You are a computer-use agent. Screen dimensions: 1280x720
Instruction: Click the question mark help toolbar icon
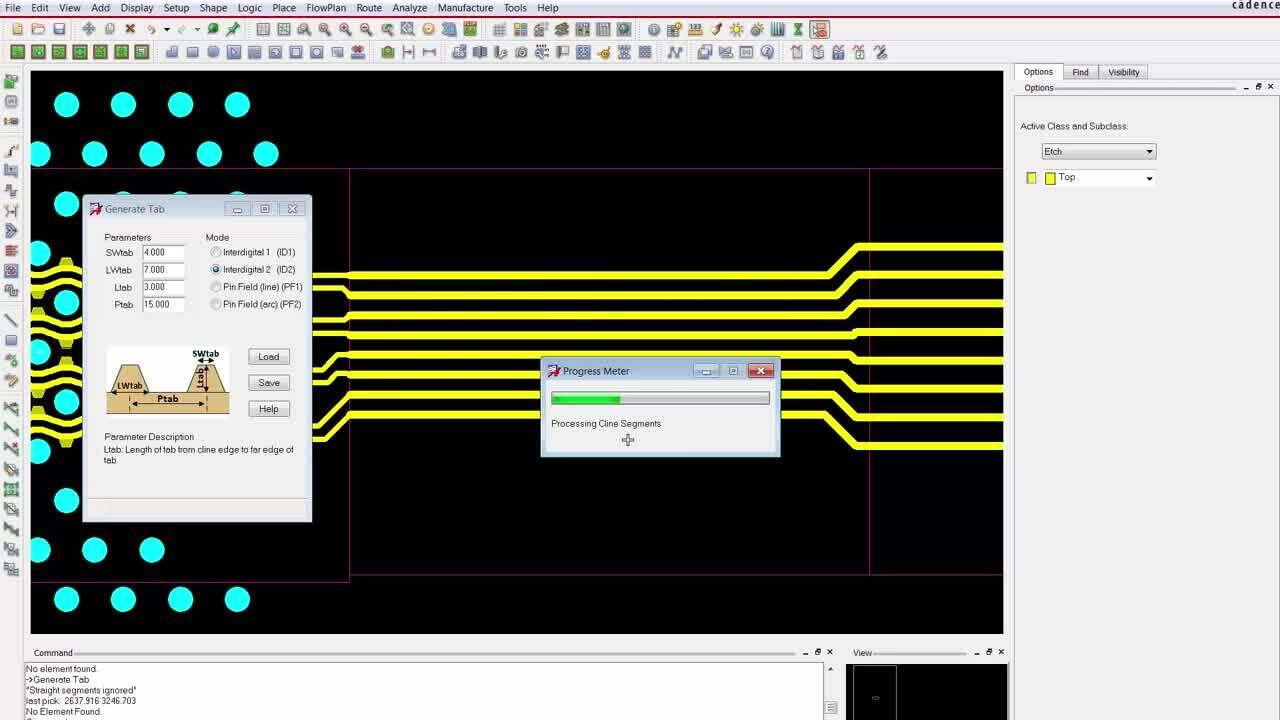coord(767,52)
